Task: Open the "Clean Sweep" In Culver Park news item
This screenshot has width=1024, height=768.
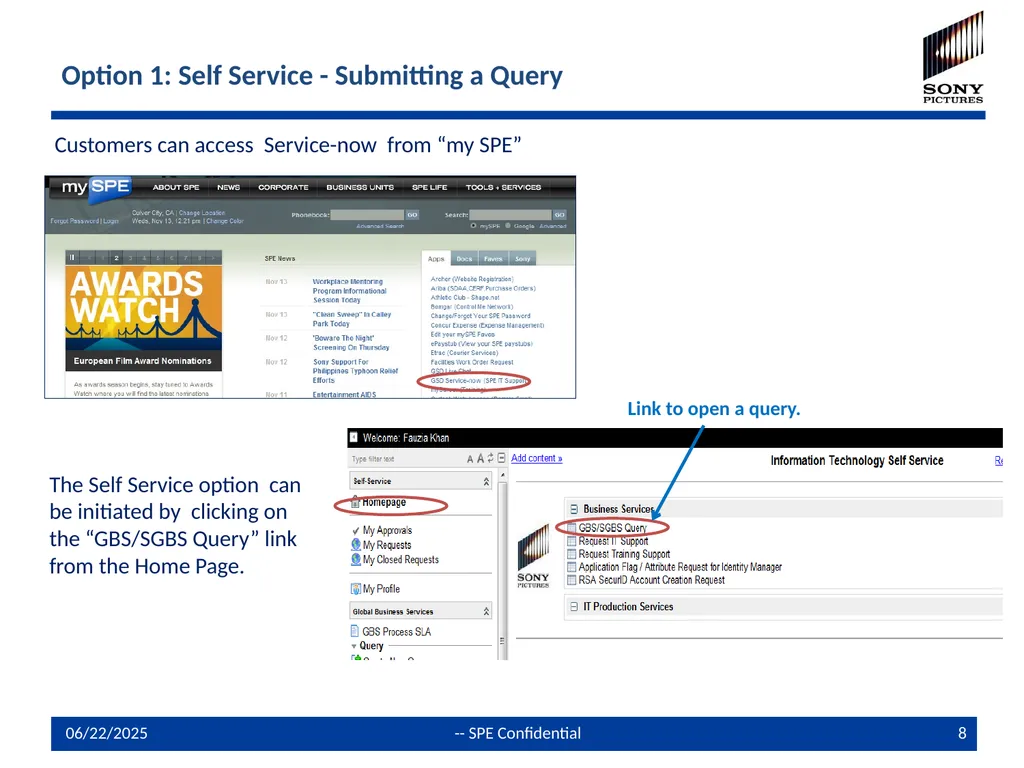Action: 352,319
